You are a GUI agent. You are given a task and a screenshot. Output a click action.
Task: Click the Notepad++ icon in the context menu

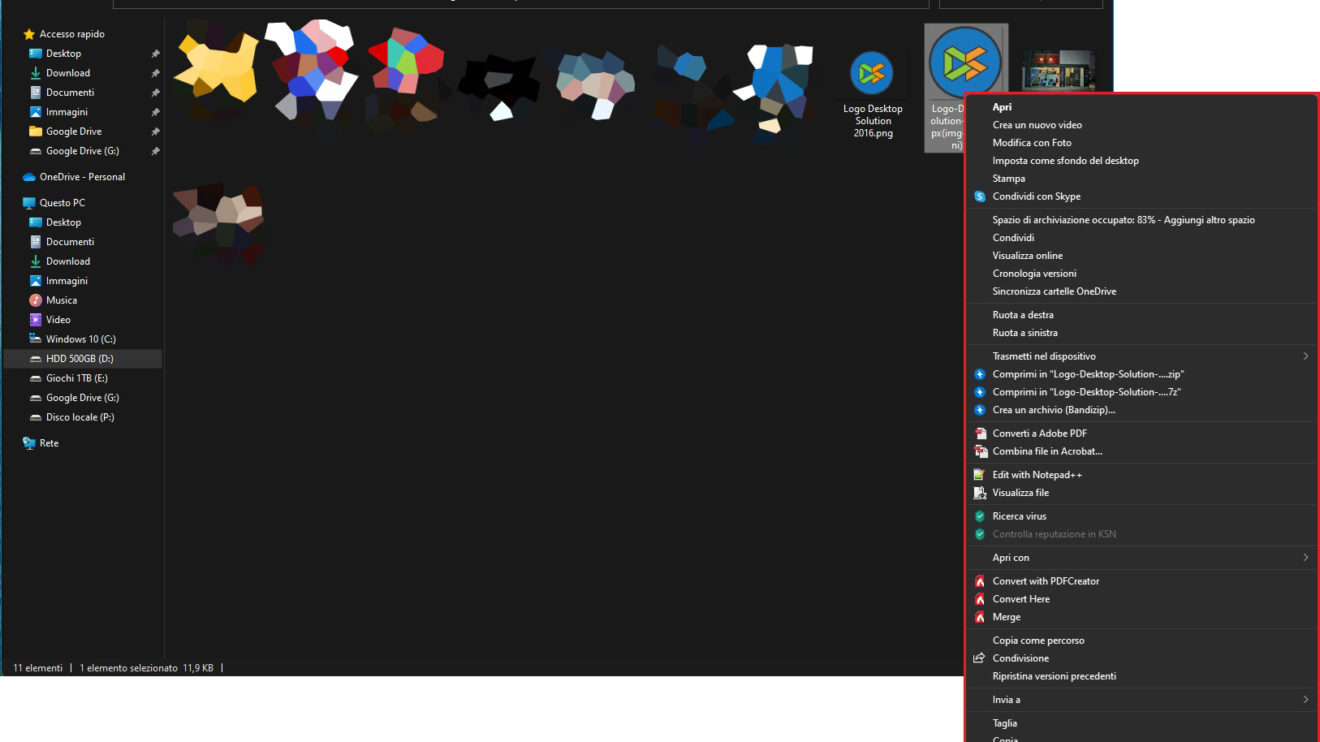click(980, 475)
